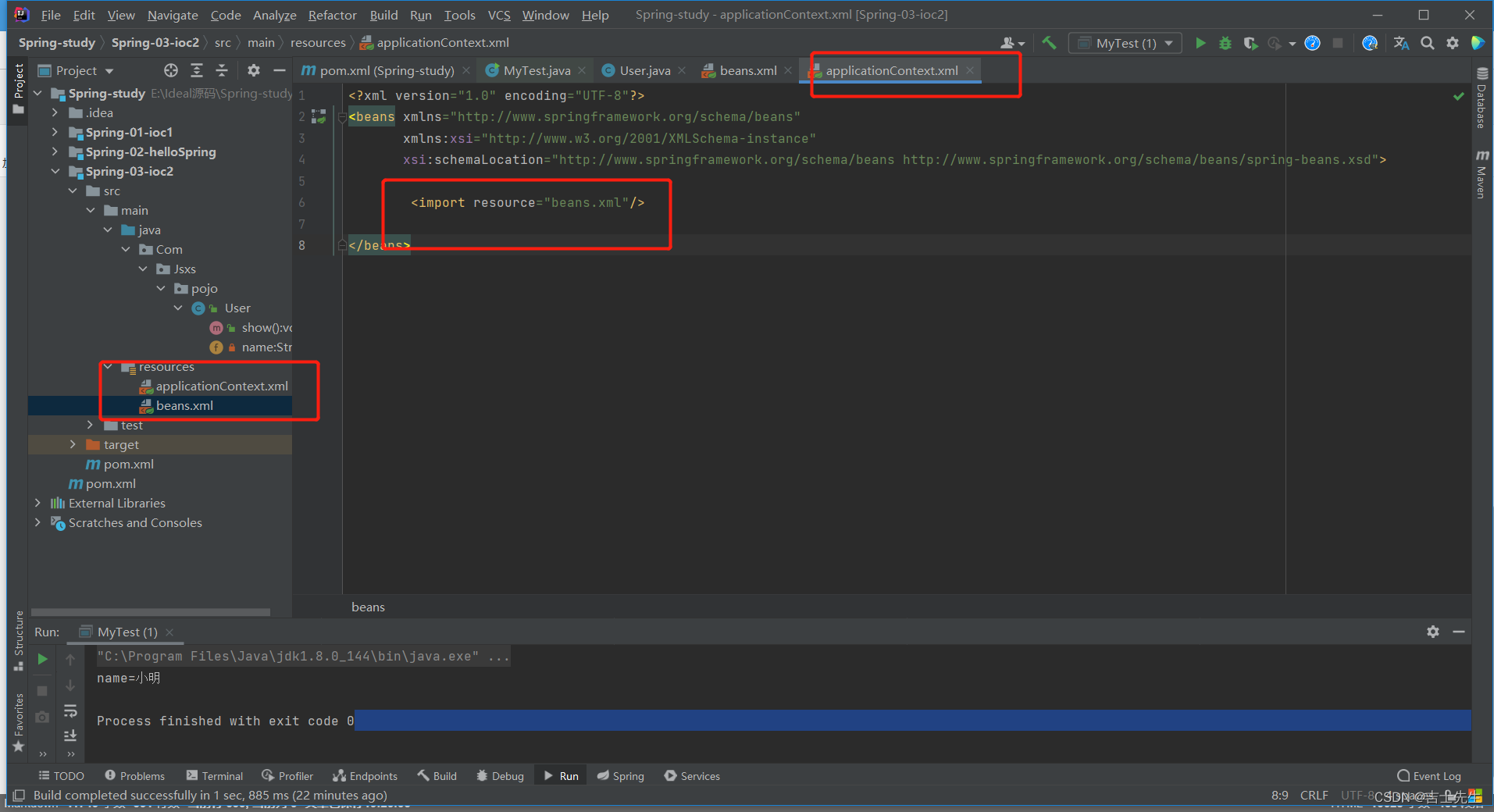
Task: Open Run panel settings gear
Action: coord(1433,632)
